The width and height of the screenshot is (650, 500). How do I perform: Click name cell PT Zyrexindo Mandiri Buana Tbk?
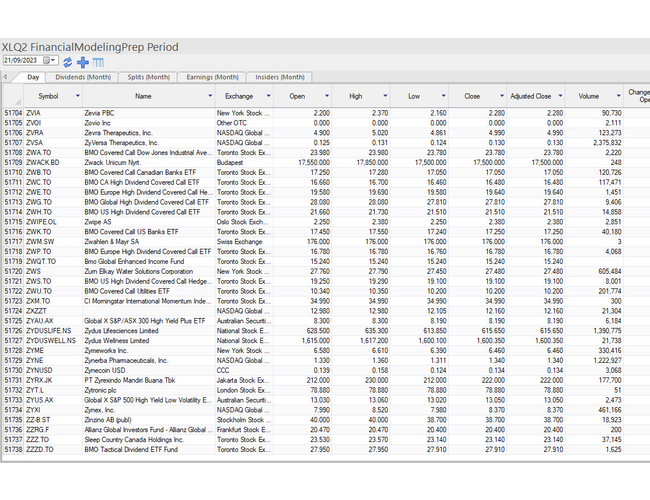point(148,380)
